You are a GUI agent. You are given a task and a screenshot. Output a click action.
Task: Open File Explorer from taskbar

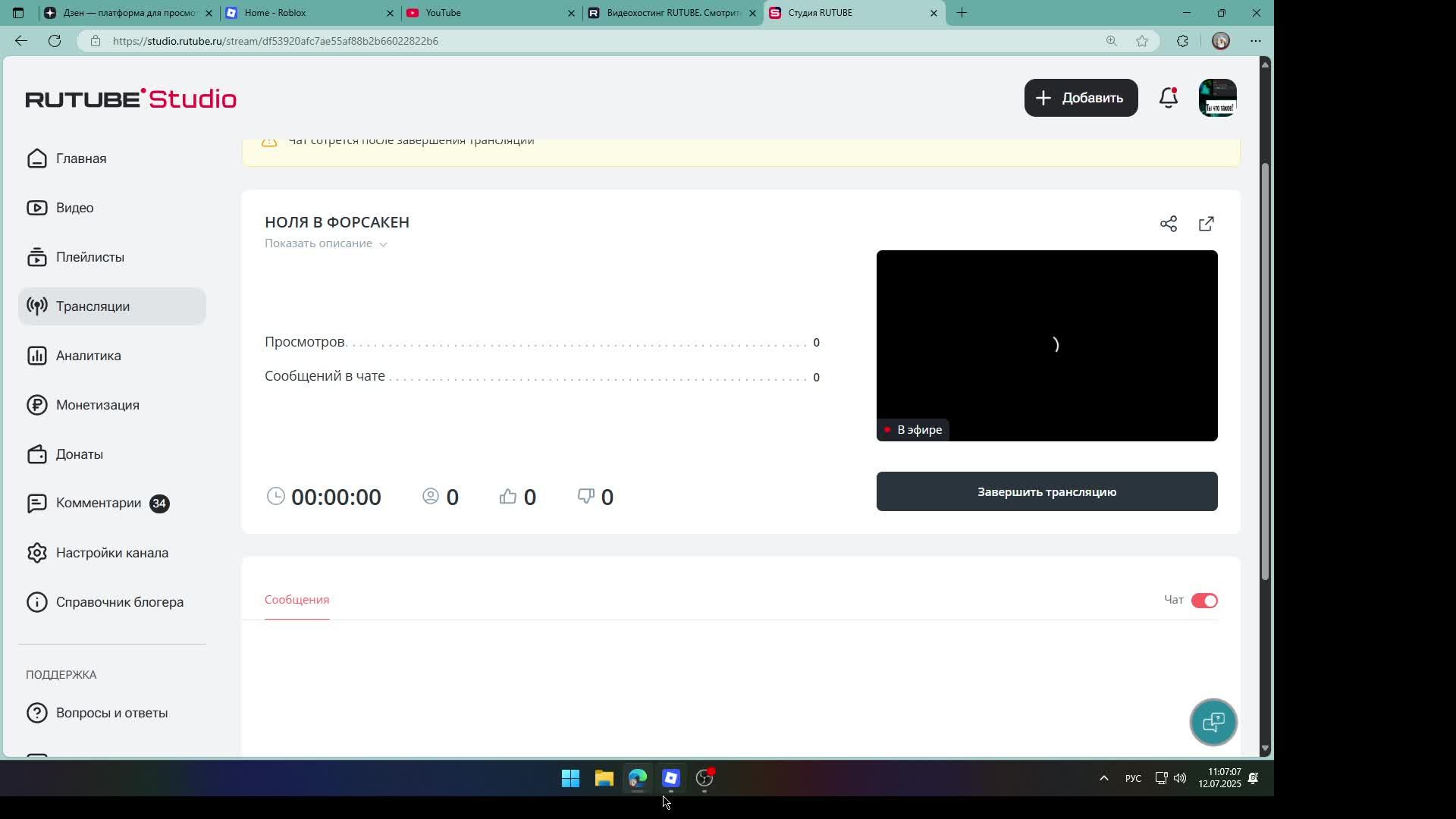click(604, 778)
